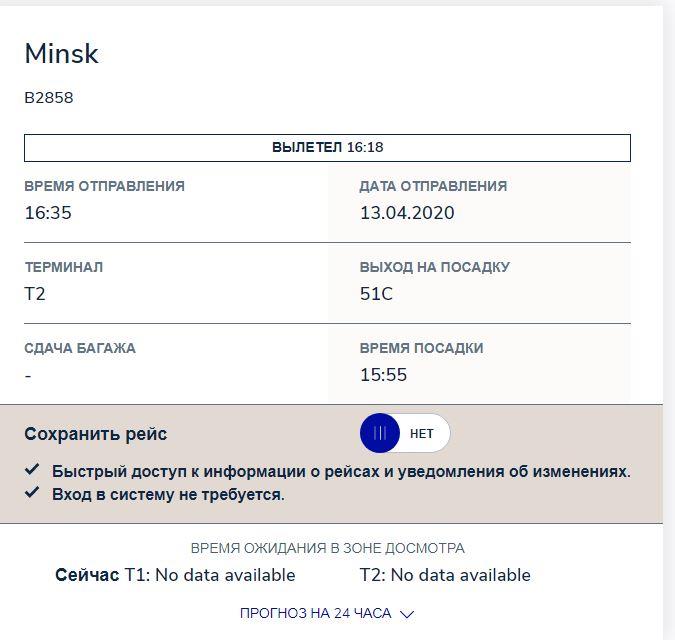Click the text about quick flight info access
The height and width of the screenshot is (640, 675).
(341, 471)
